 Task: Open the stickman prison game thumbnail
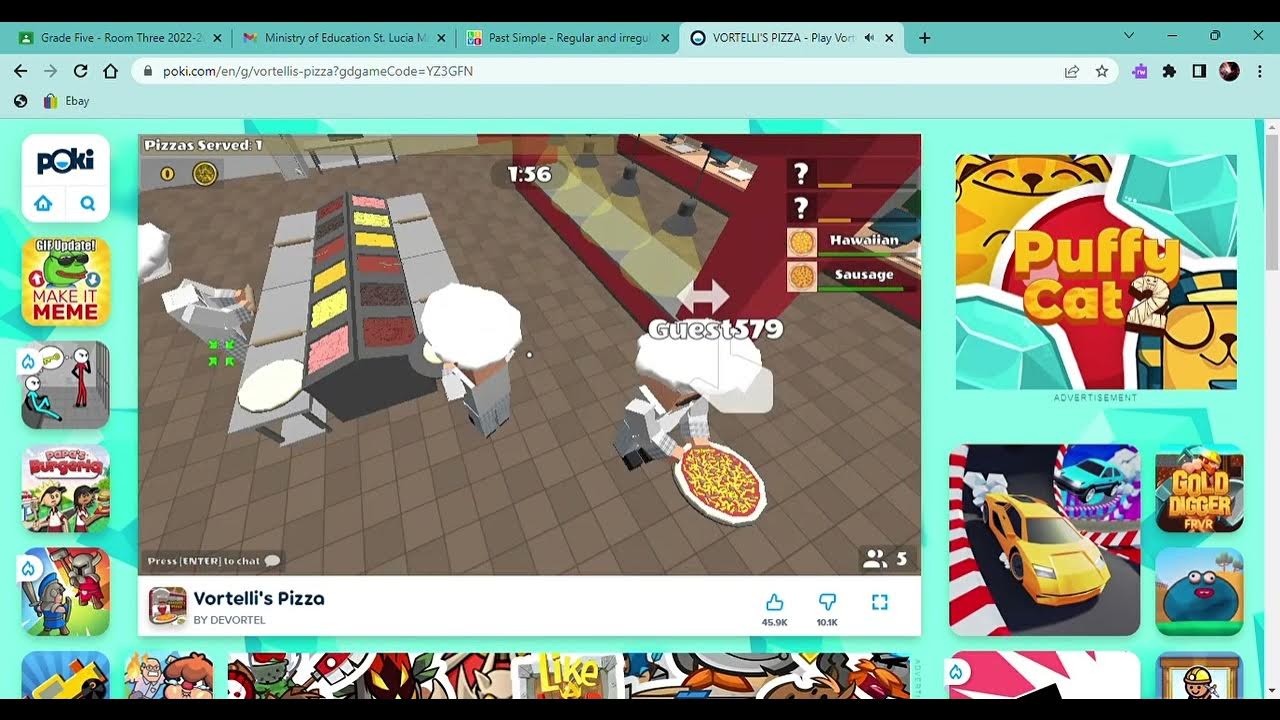(x=66, y=385)
